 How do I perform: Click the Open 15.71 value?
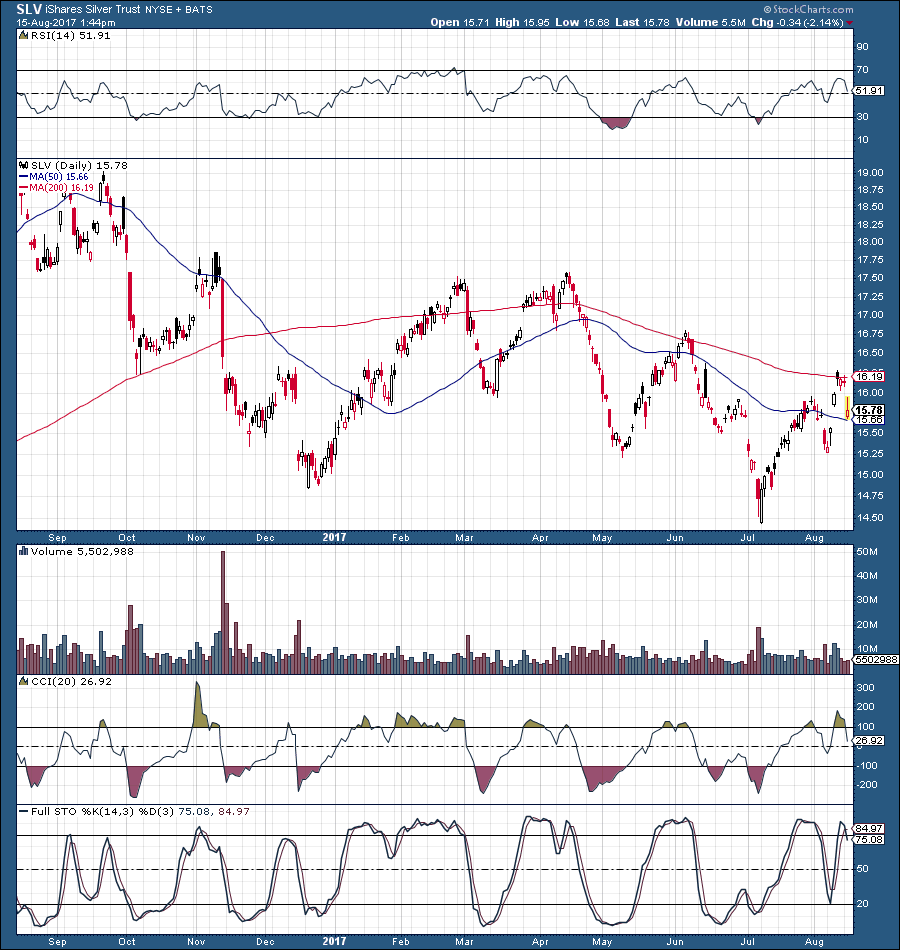coord(459,22)
